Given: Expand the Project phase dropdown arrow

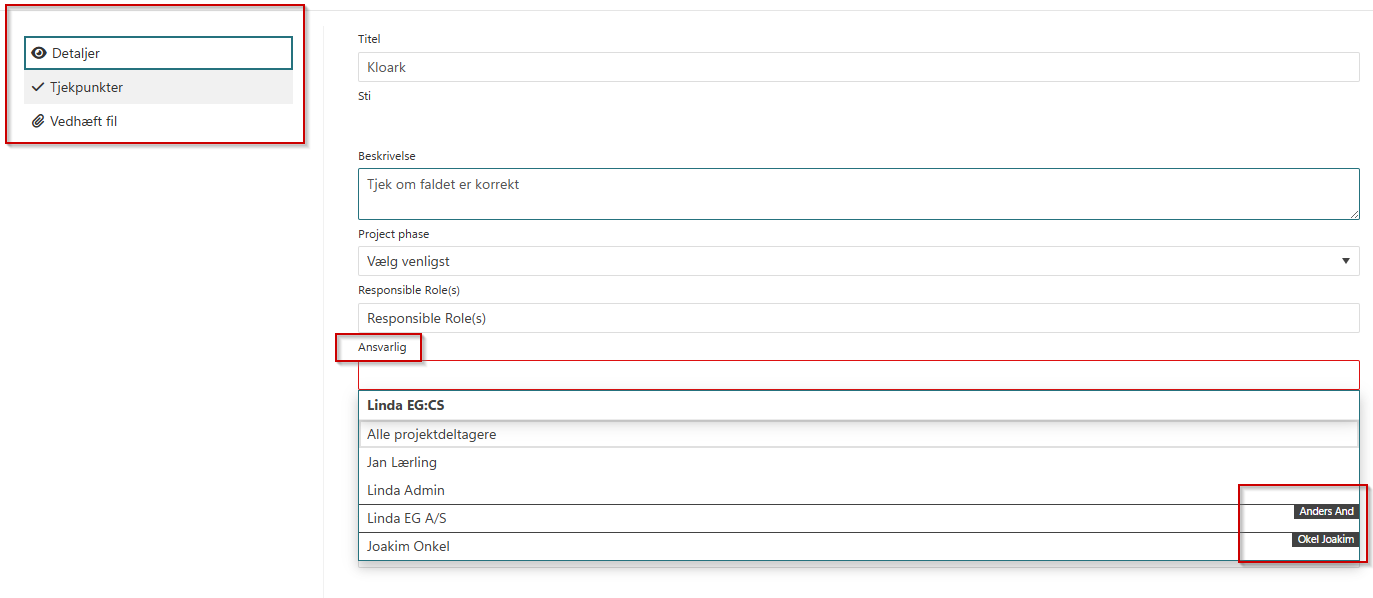Looking at the screenshot, I should tap(1344, 261).
